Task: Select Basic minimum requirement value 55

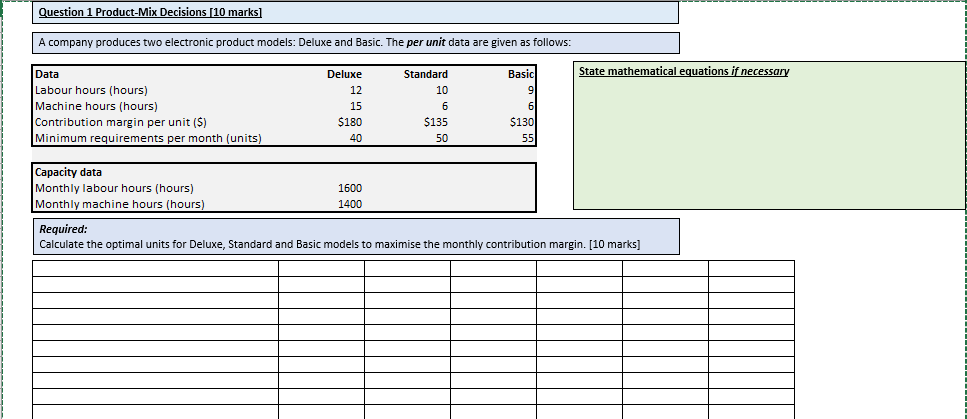Action: (527, 138)
